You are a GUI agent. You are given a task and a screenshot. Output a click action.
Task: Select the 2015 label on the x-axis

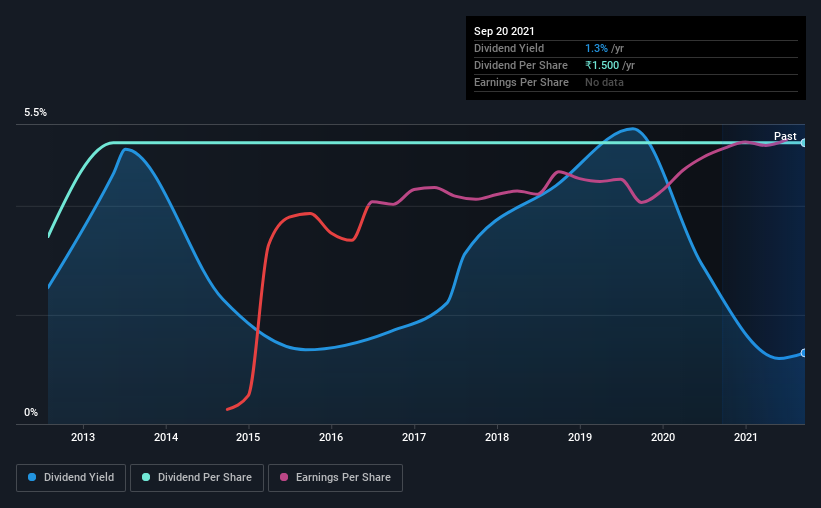pyautogui.click(x=248, y=437)
